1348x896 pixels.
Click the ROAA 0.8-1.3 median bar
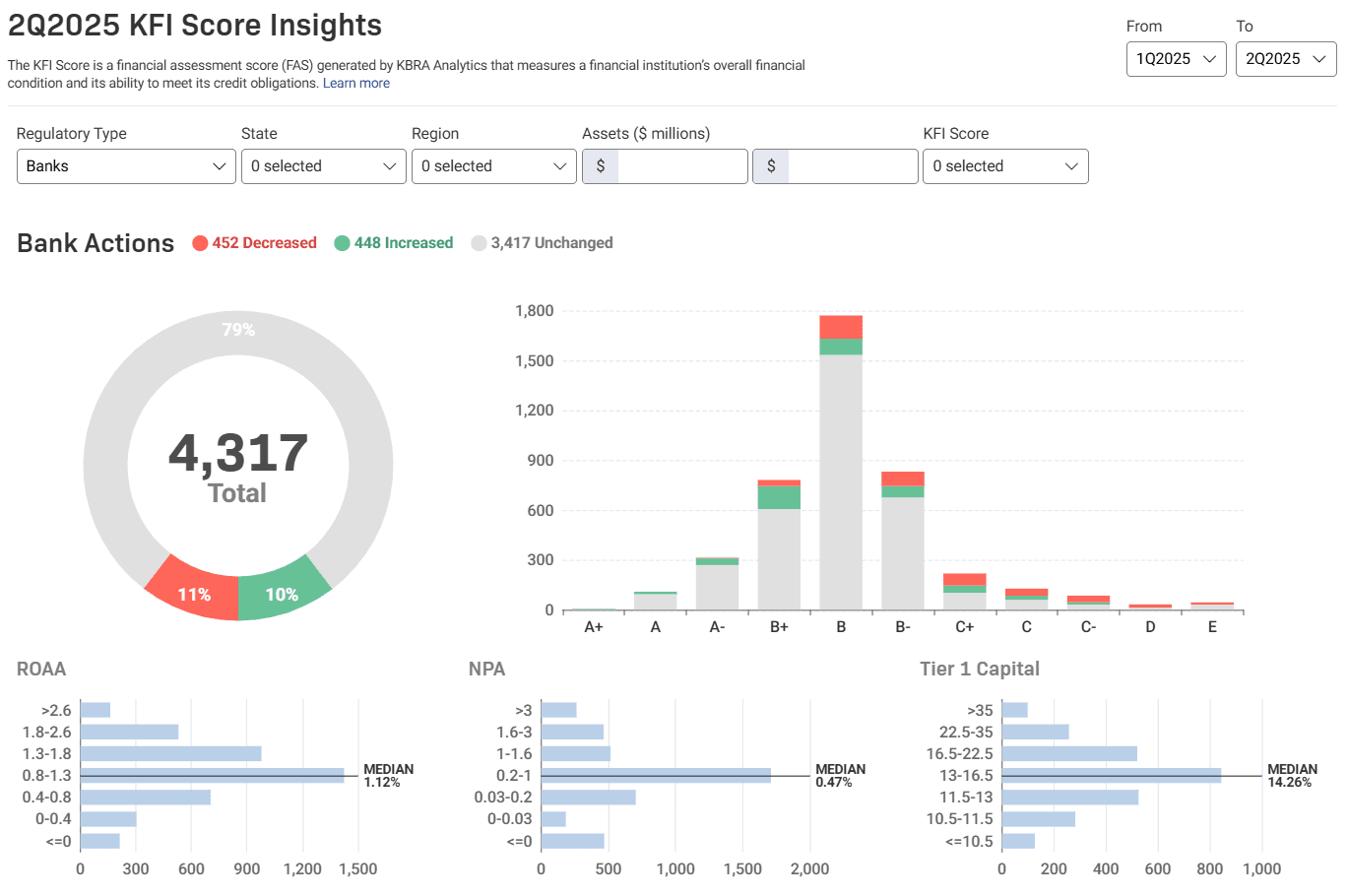click(x=212, y=776)
